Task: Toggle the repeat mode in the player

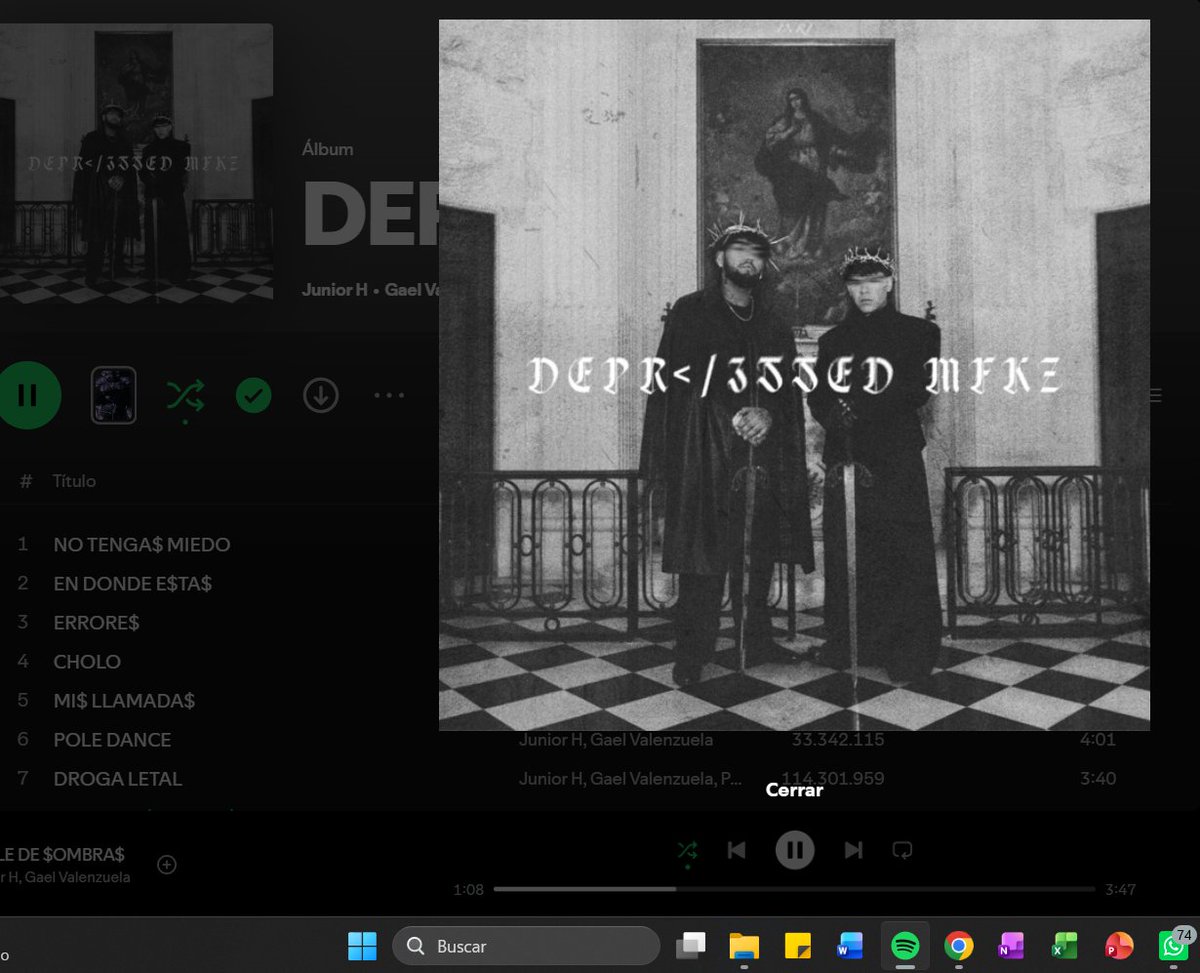Action: (x=902, y=851)
